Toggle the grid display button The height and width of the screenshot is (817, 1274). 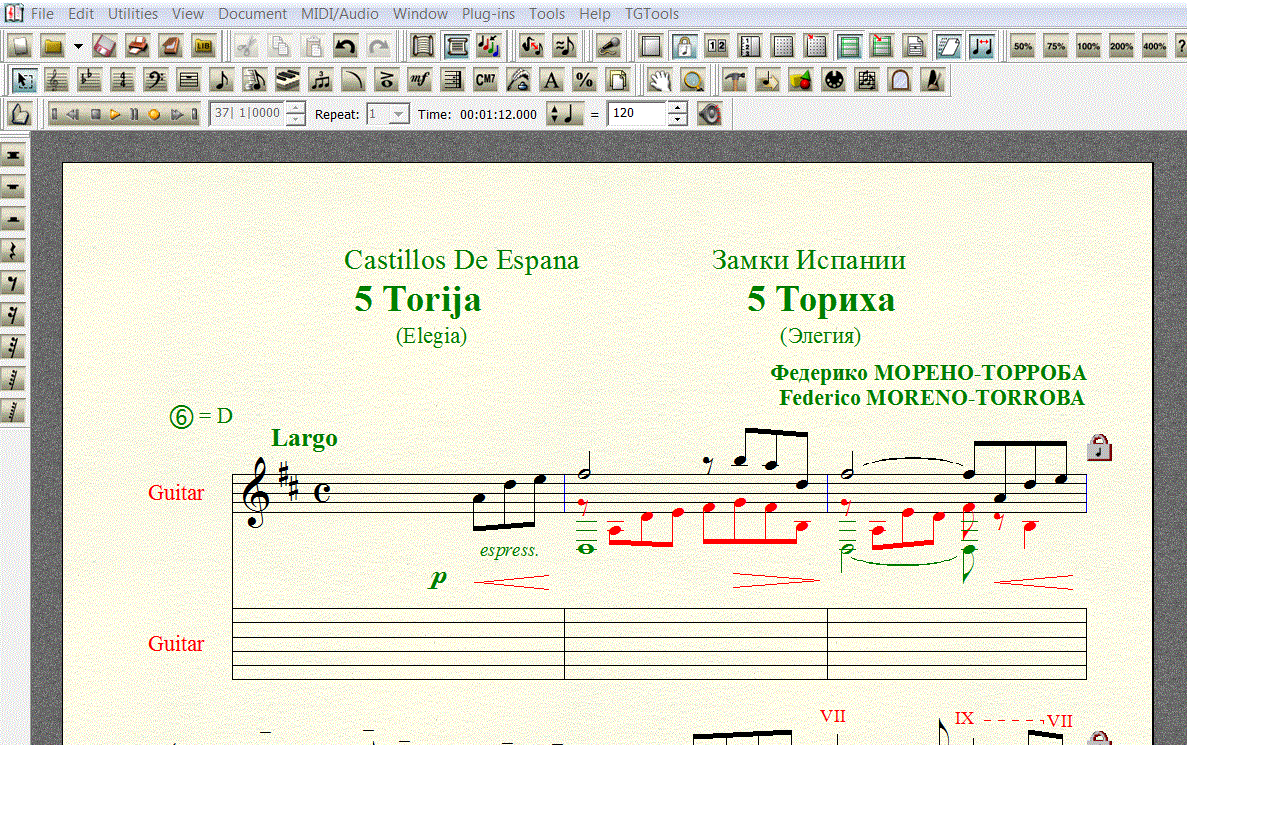pyautogui.click(x=783, y=46)
